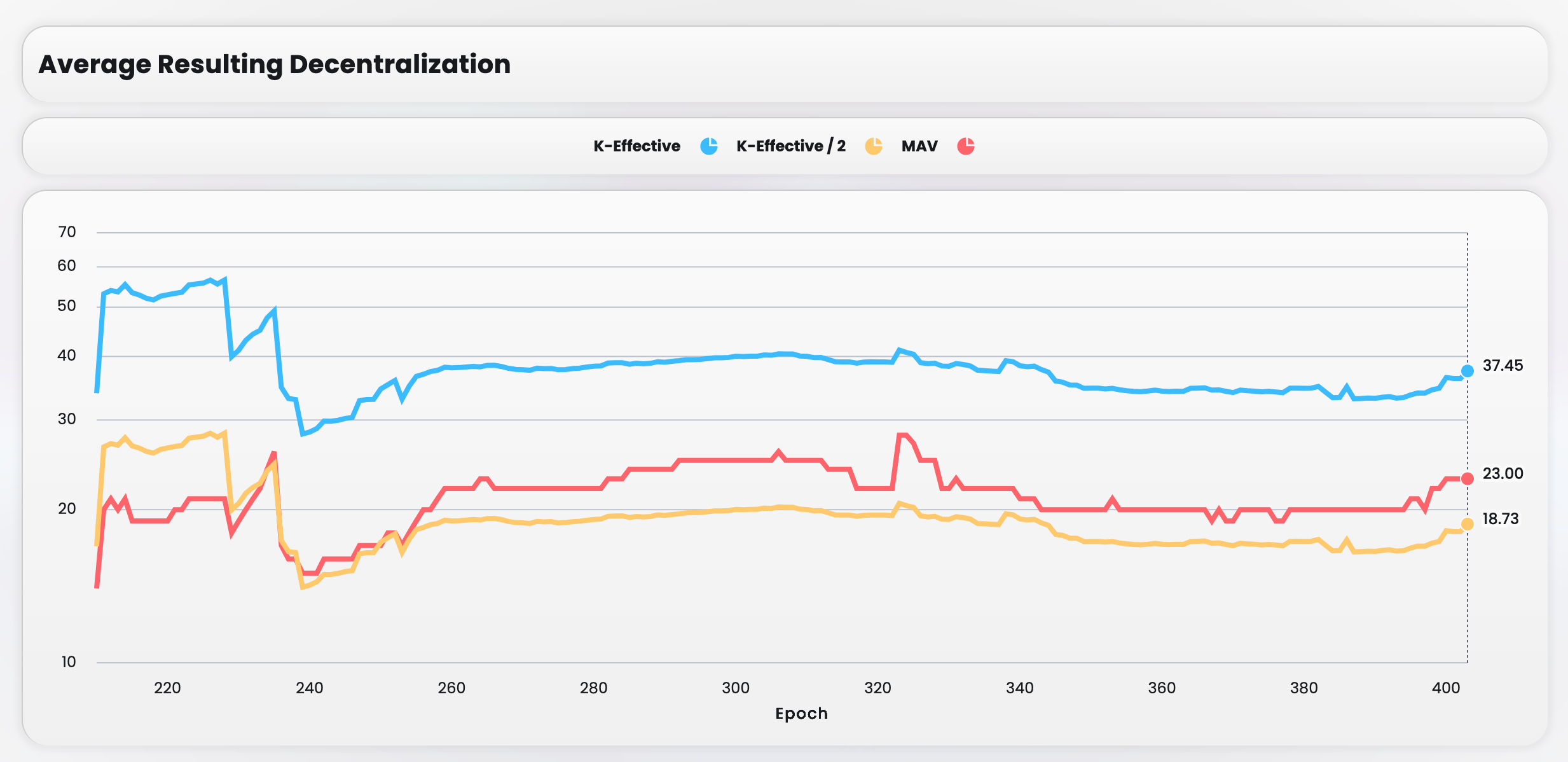Toggle the K-Effective / 2 series label
Viewport: 1568px width, 762px height.
[x=790, y=146]
